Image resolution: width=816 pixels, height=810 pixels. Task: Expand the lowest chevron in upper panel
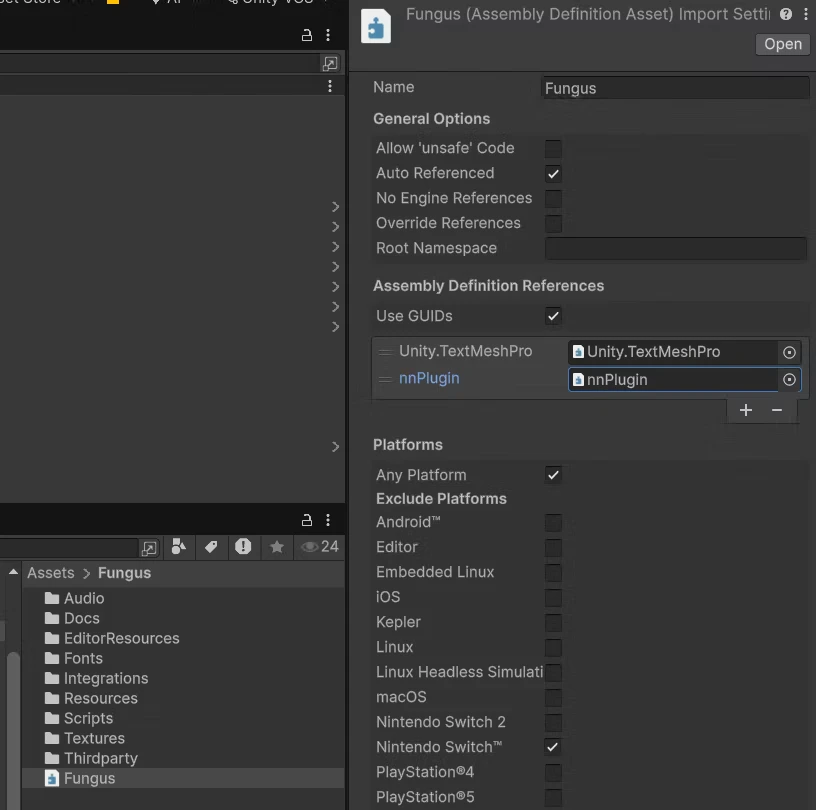336,447
